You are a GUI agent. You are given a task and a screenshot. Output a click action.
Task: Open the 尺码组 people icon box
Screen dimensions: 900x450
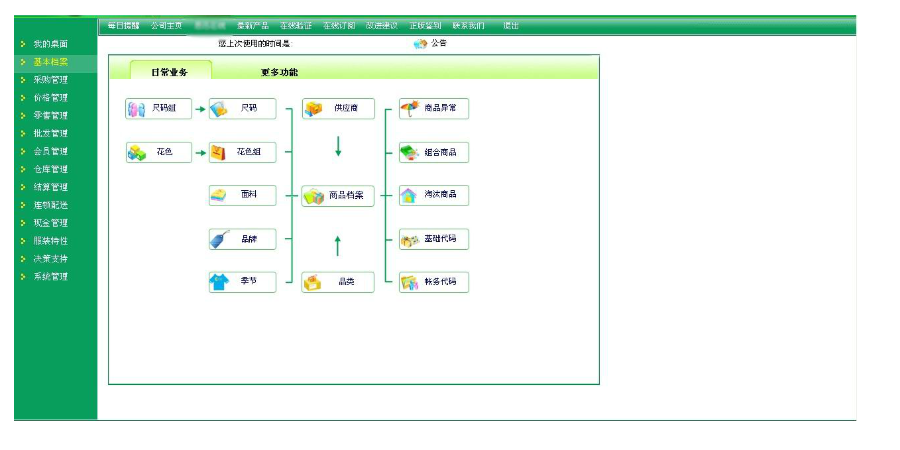point(158,108)
